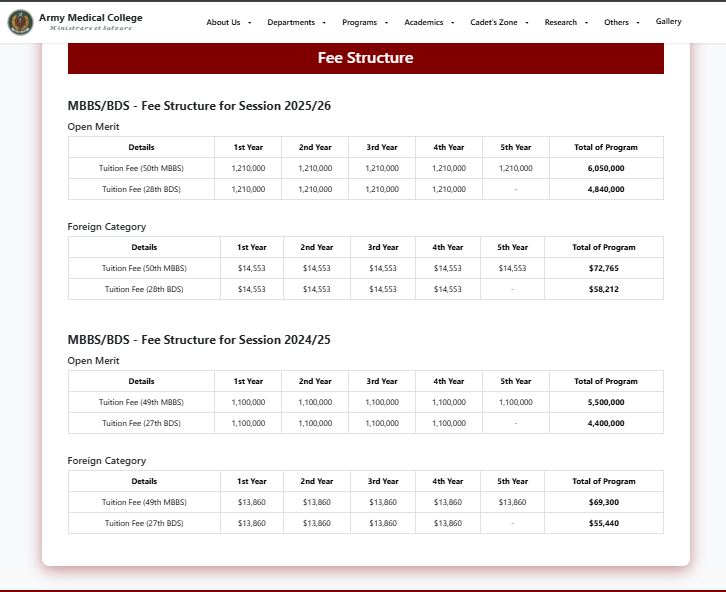This screenshot has width=726, height=592.
Task: Select the 6,050,000 total of program cell
Action: coord(606,168)
